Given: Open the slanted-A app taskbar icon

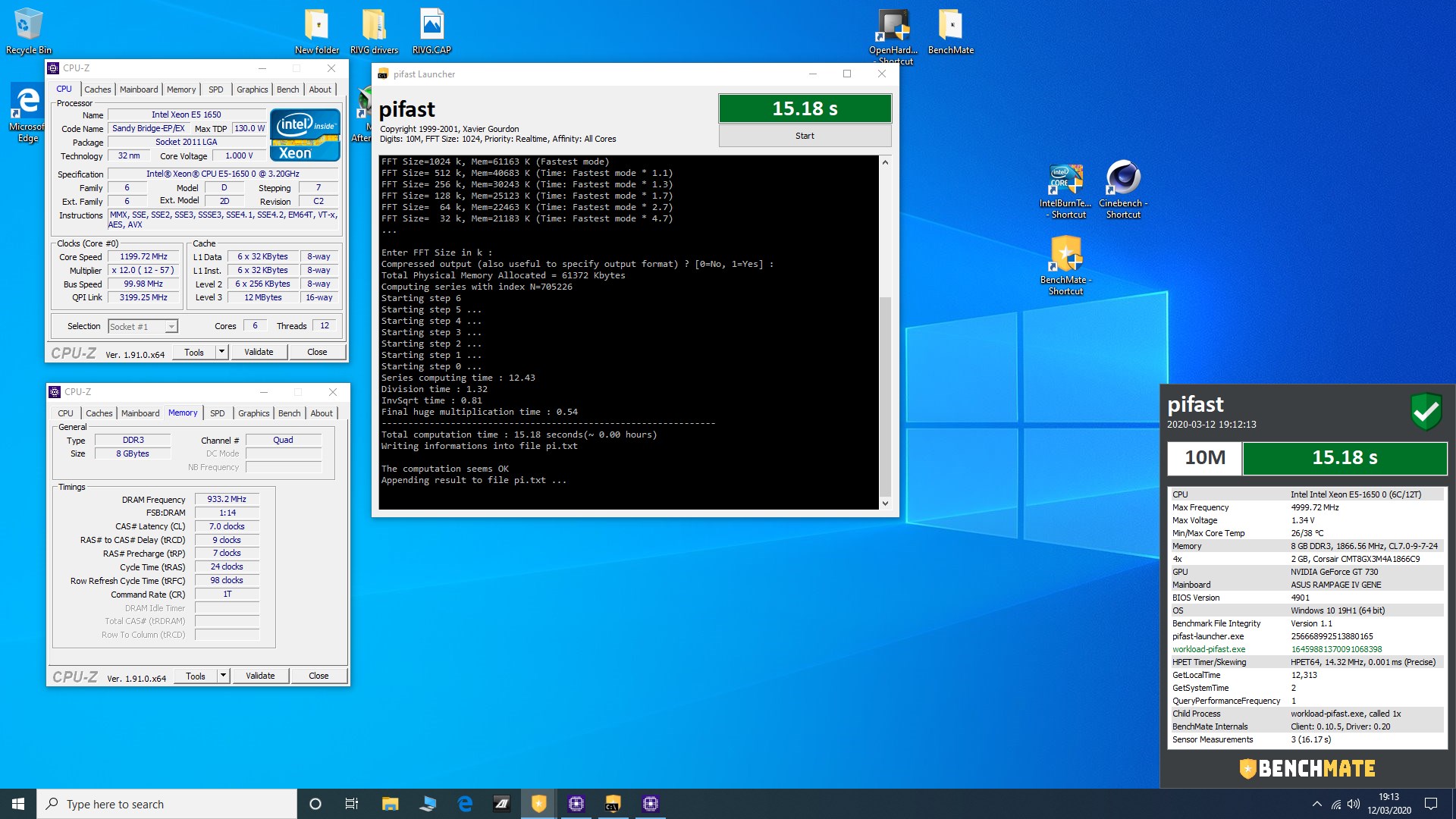Looking at the screenshot, I should point(502,804).
